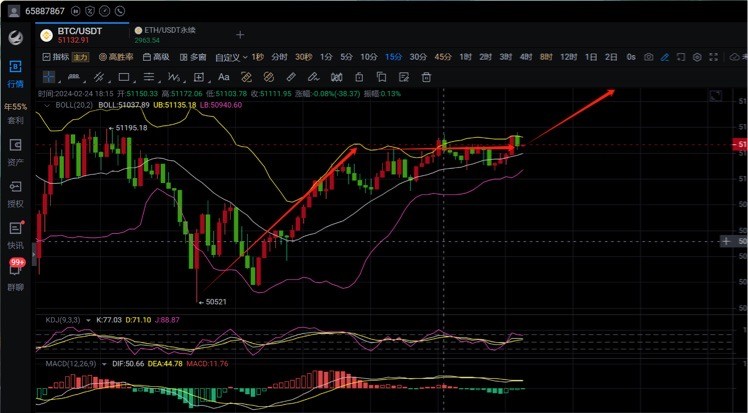The image size is (748, 413).
Task: Click the magnet snap drawing icon
Action: click(336, 77)
